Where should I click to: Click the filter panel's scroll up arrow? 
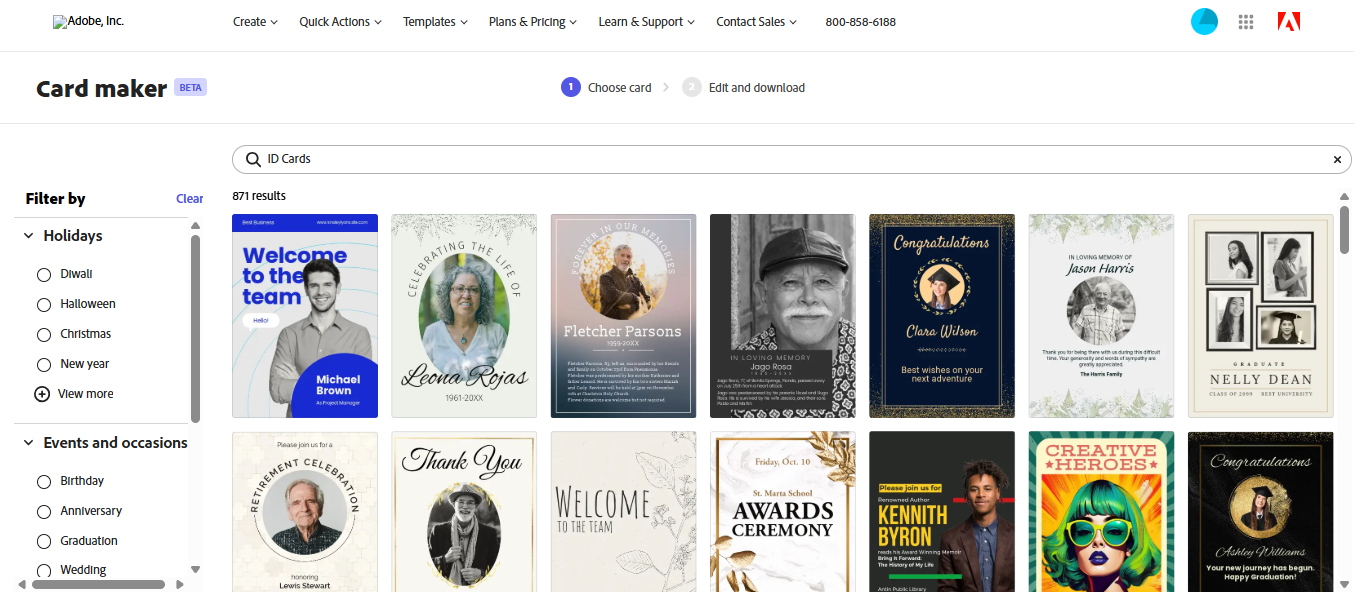(196, 227)
